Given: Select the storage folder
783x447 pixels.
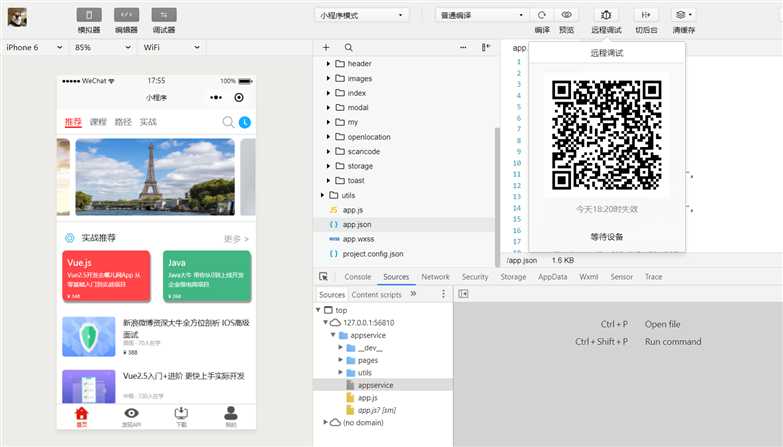Looking at the screenshot, I should [x=360, y=166].
